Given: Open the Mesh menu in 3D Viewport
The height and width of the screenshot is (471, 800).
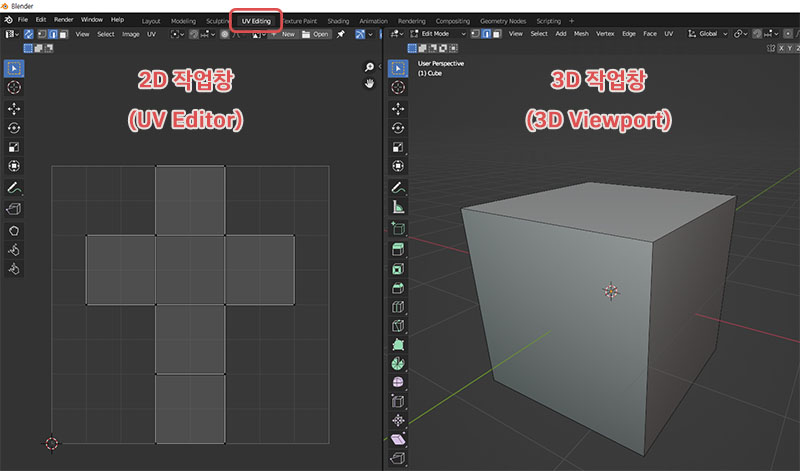Looking at the screenshot, I should click(x=581, y=34).
